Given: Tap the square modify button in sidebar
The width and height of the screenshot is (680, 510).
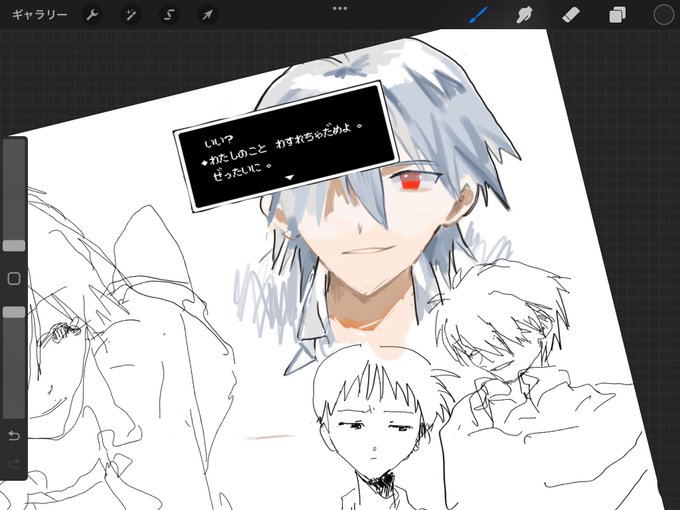Looking at the screenshot, I should [x=14, y=278].
